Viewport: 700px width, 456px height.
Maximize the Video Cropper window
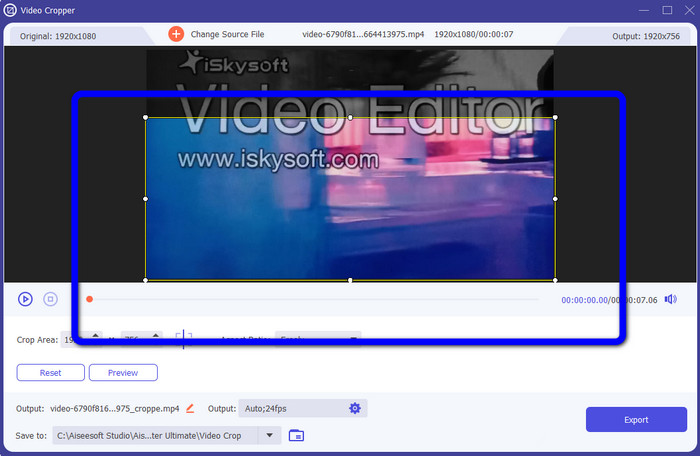667,10
